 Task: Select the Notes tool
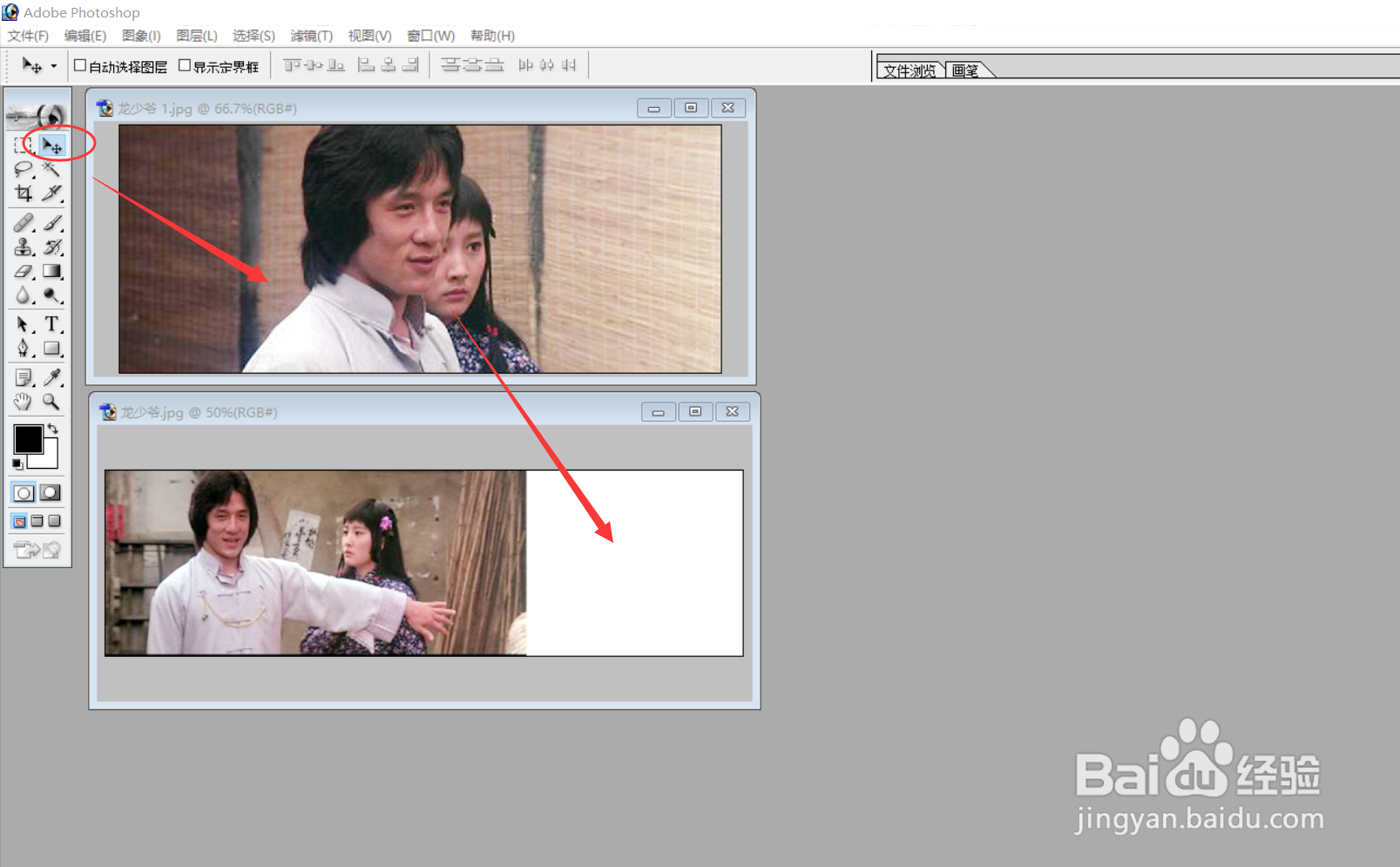(x=24, y=378)
